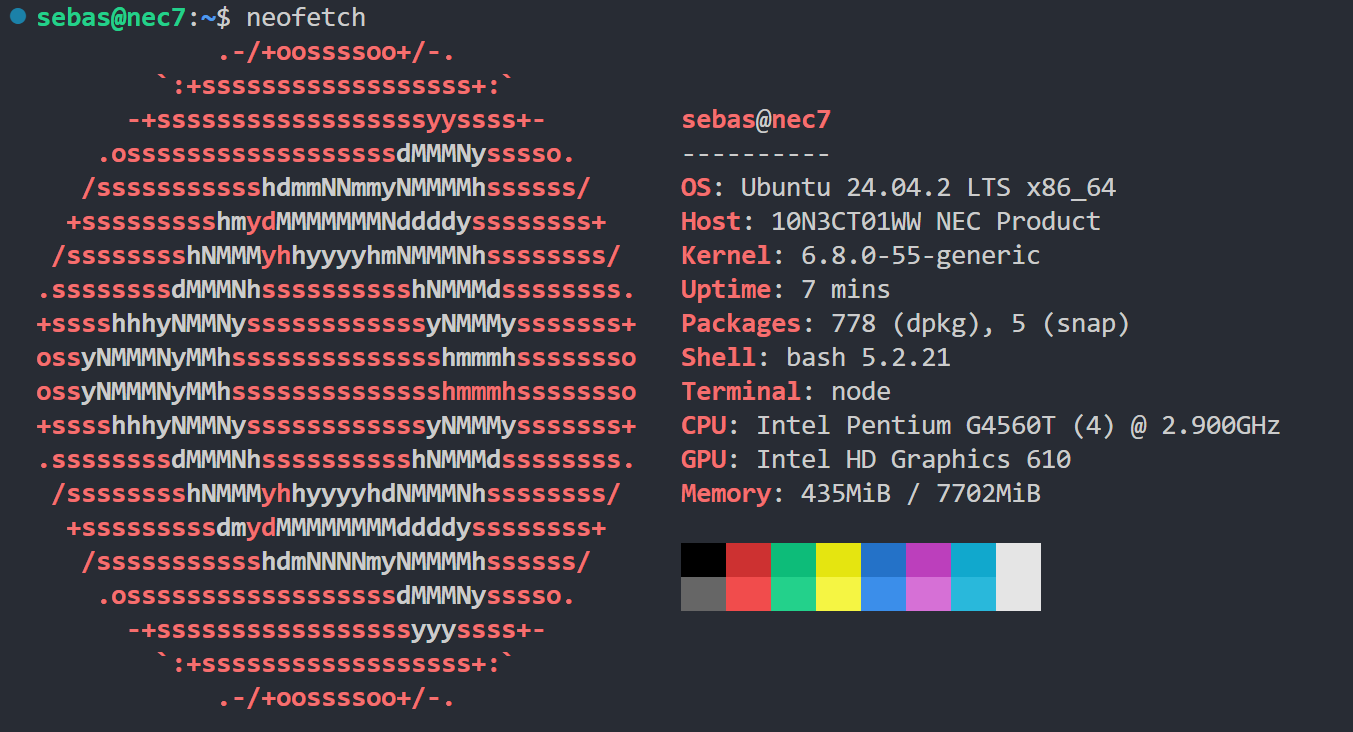Click the Packages count line

click(905, 324)
